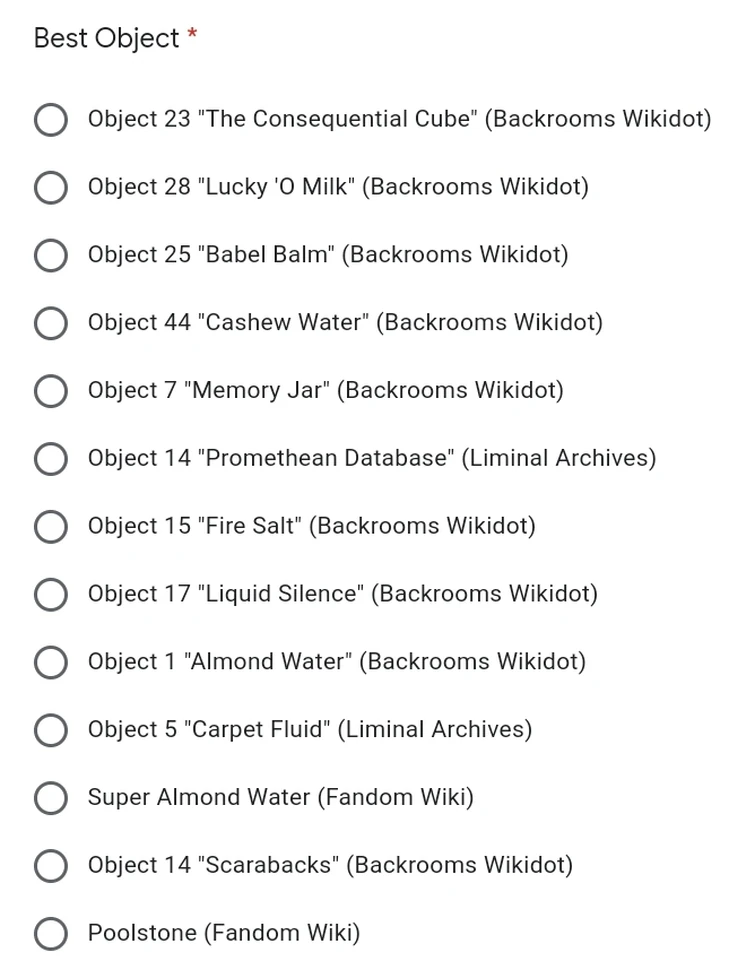Viewport: 755px width, 961px height.
Task: Select Object 14 "Scarabacks"
Action: point(50,866)
